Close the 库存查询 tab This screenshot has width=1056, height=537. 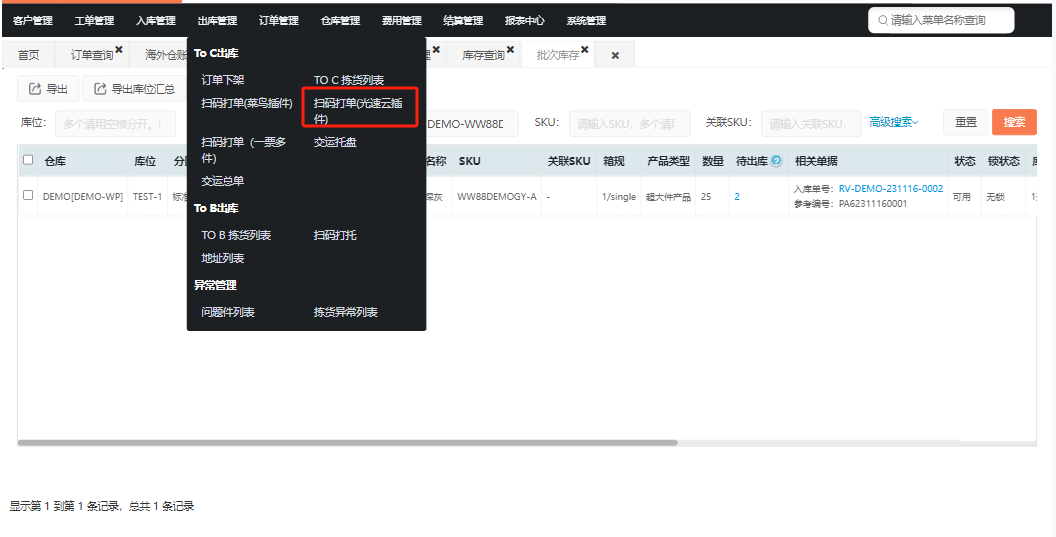510,50
